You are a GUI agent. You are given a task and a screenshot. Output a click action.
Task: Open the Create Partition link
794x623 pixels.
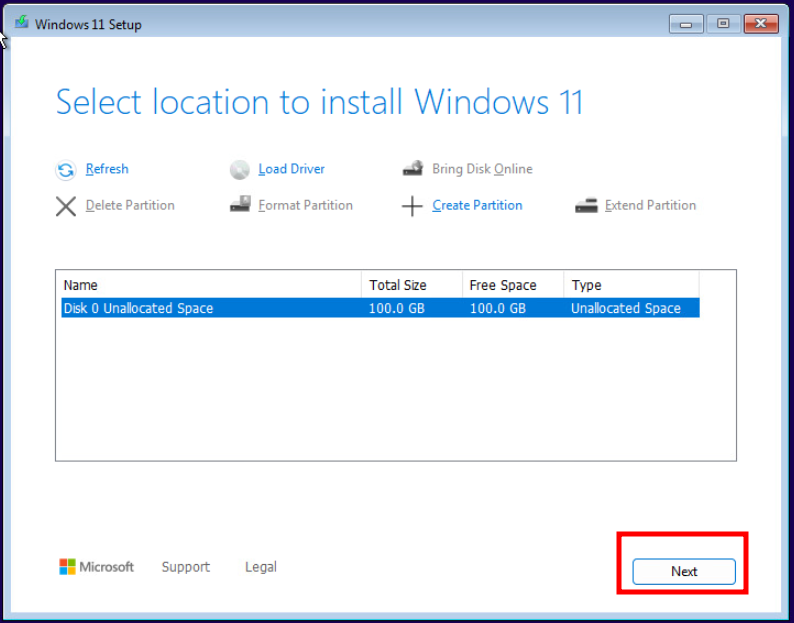(x=477, y=206)
